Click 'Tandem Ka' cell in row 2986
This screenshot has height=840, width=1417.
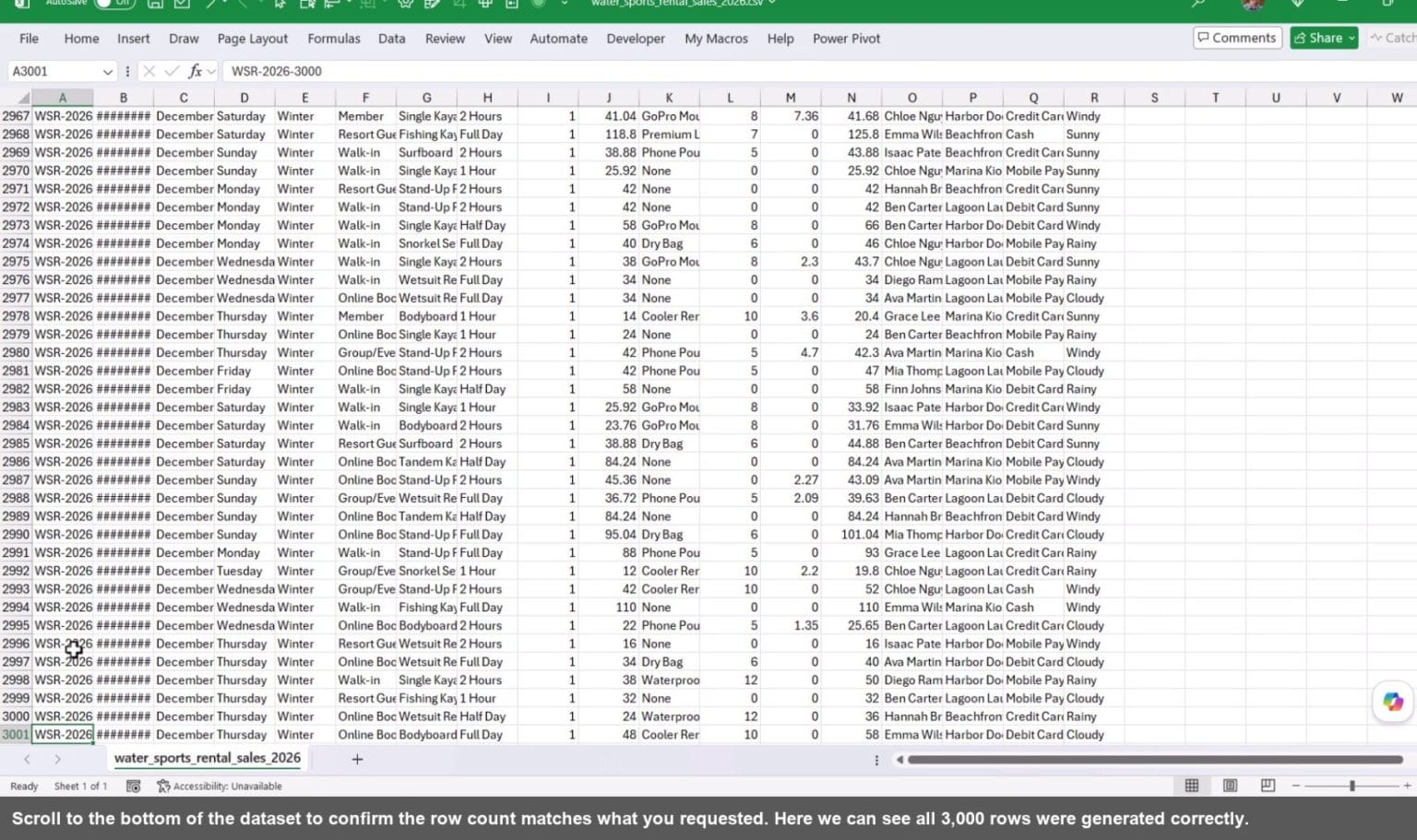tap(427, 462)
